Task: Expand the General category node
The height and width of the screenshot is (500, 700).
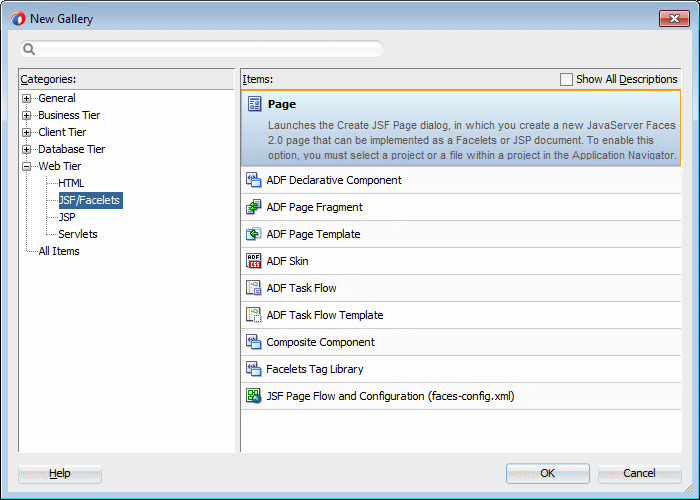Action: pyautogui.click(x=26, y=98)
